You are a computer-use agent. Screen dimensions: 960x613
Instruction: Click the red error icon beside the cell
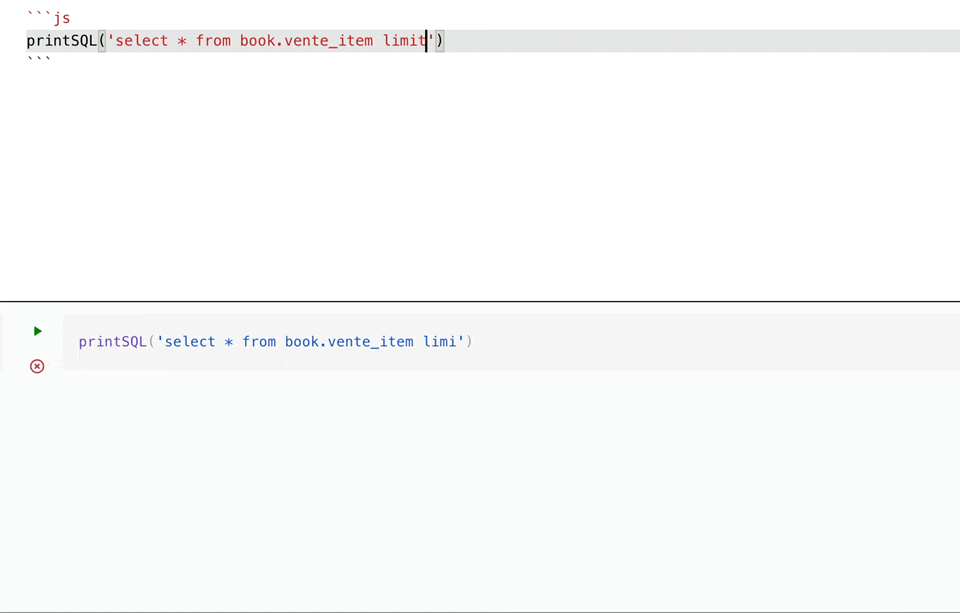coord(37,366)
